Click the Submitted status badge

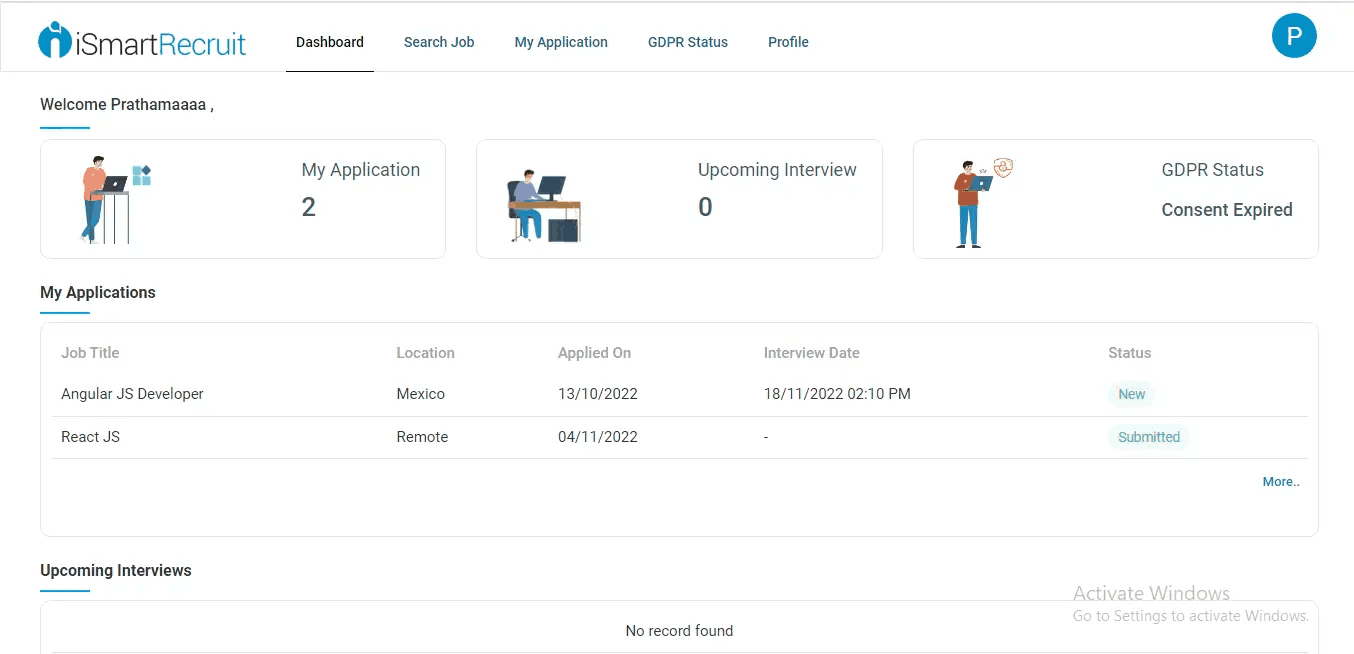[1148, 437]
